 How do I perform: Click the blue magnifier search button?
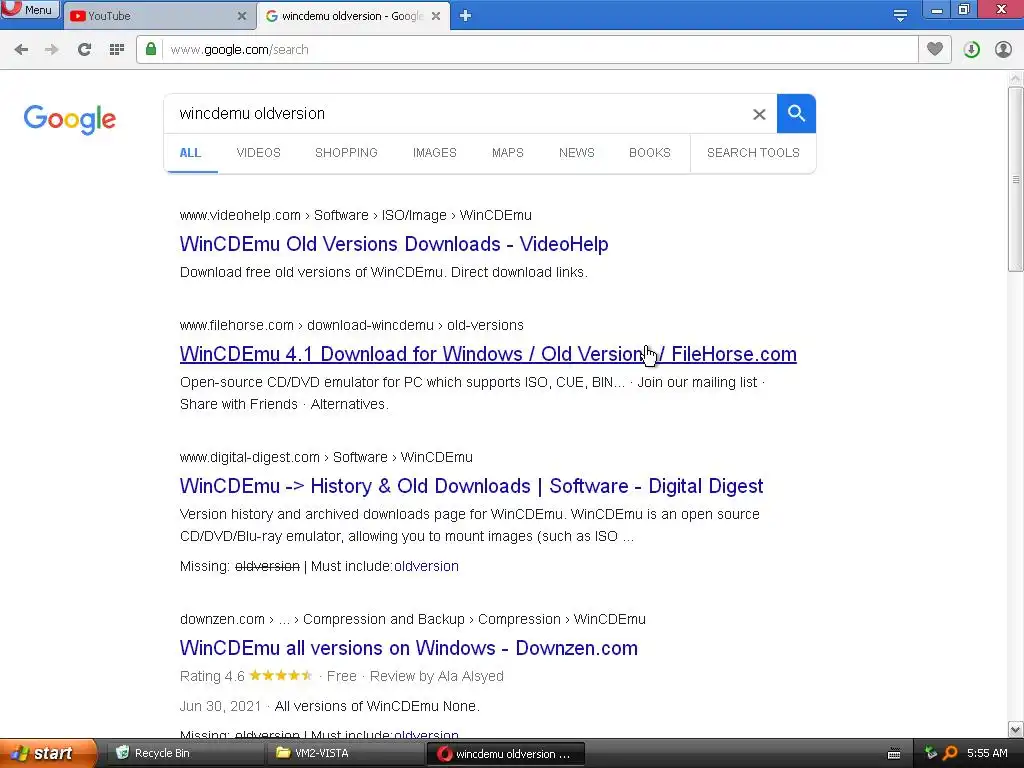tap(796, 114)
